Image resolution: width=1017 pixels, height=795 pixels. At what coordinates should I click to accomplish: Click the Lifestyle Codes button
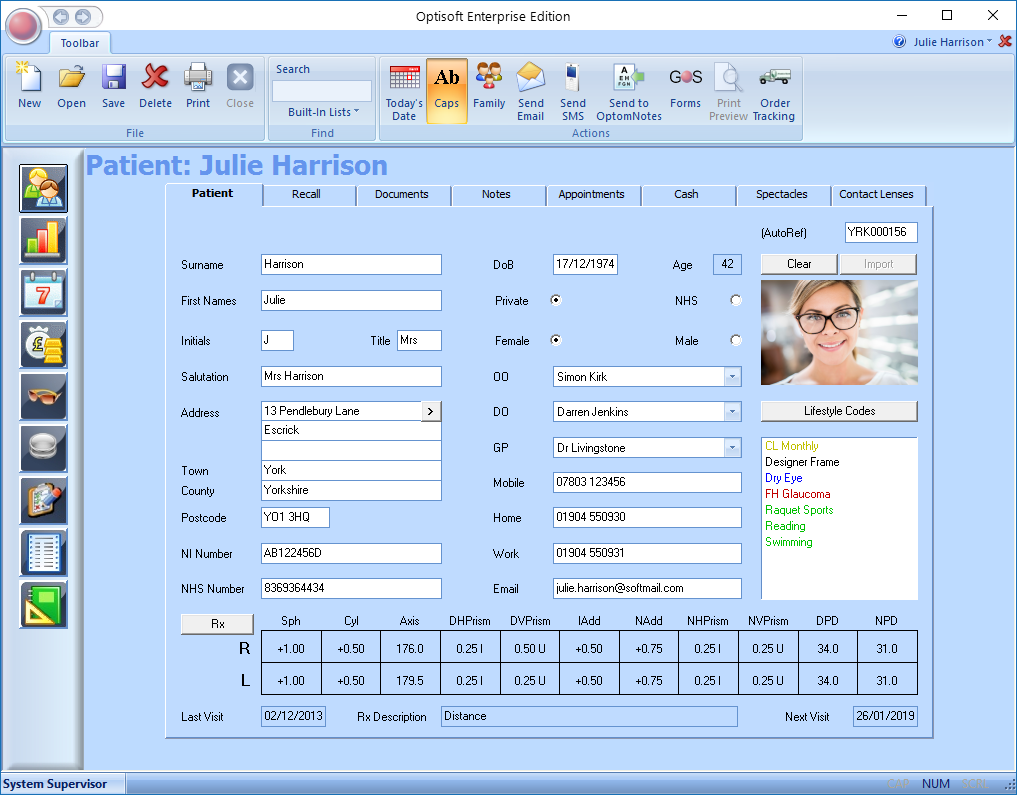tap(839, 411)
